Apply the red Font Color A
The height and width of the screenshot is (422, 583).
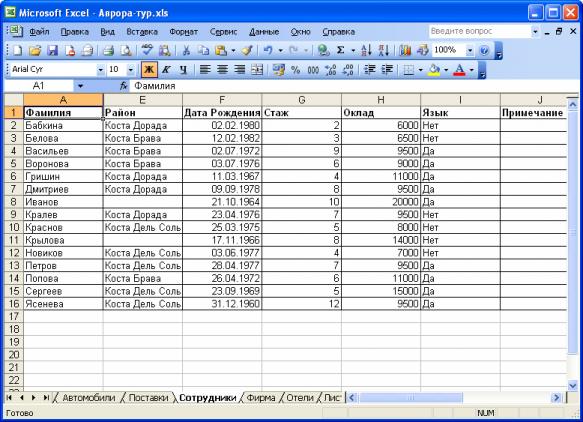(460, 70)
